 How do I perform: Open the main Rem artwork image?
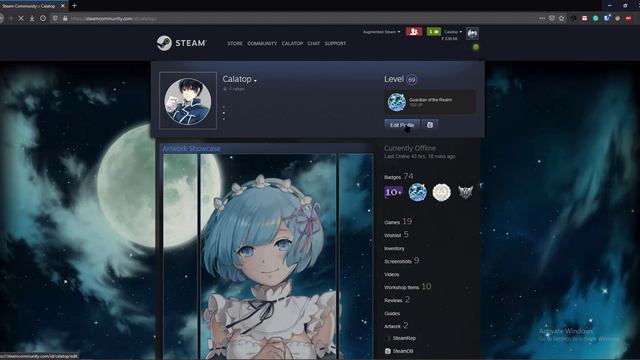coord(268,256)
